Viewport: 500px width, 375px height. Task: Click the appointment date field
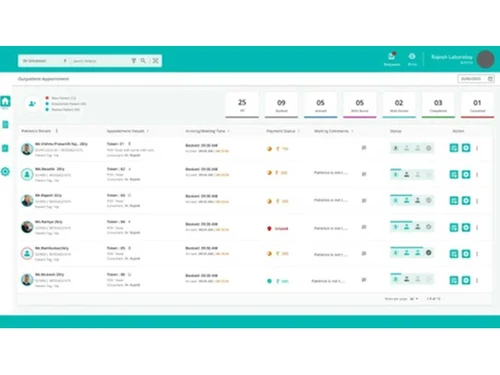[x=476, y=79]
